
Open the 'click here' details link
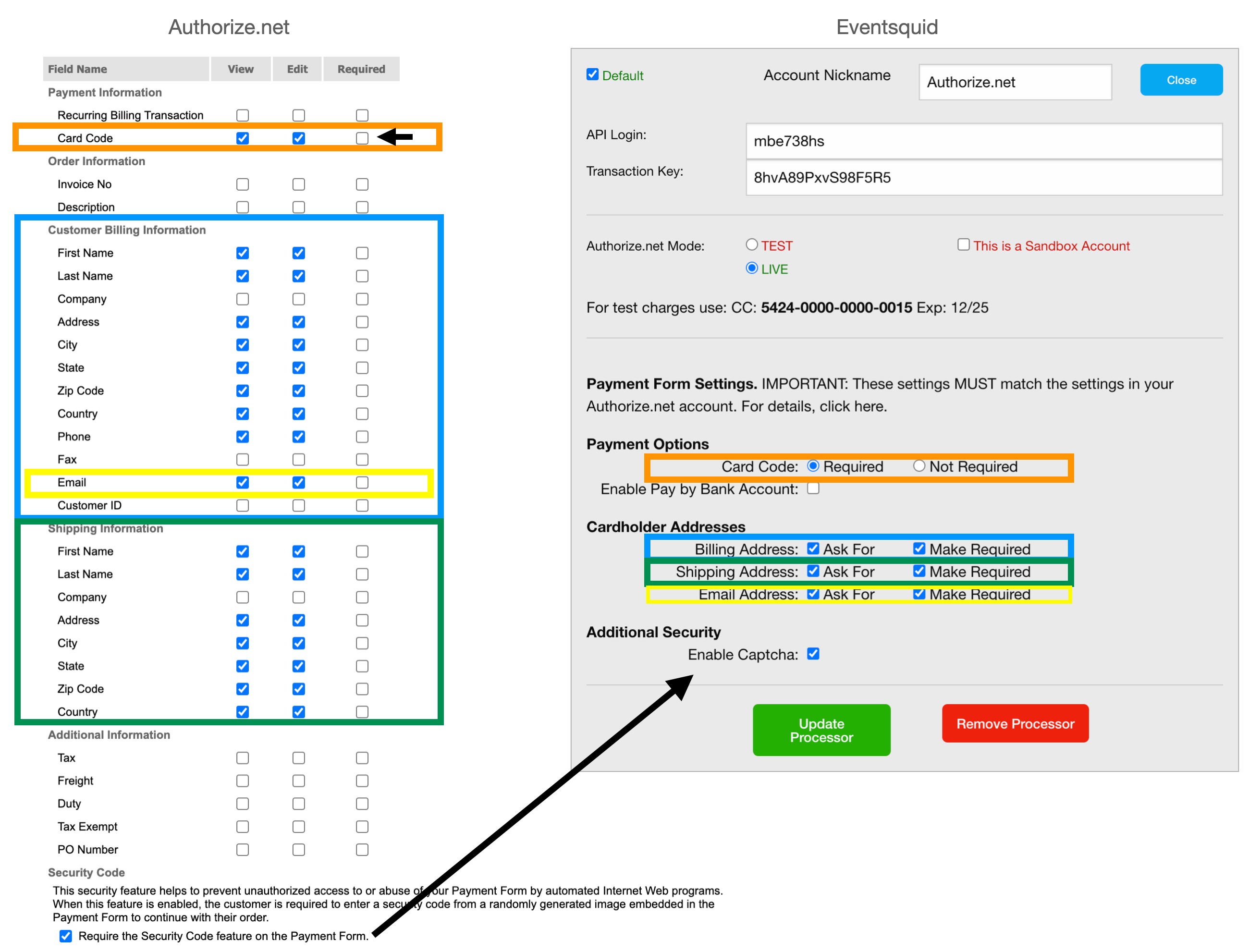point(852,406)
